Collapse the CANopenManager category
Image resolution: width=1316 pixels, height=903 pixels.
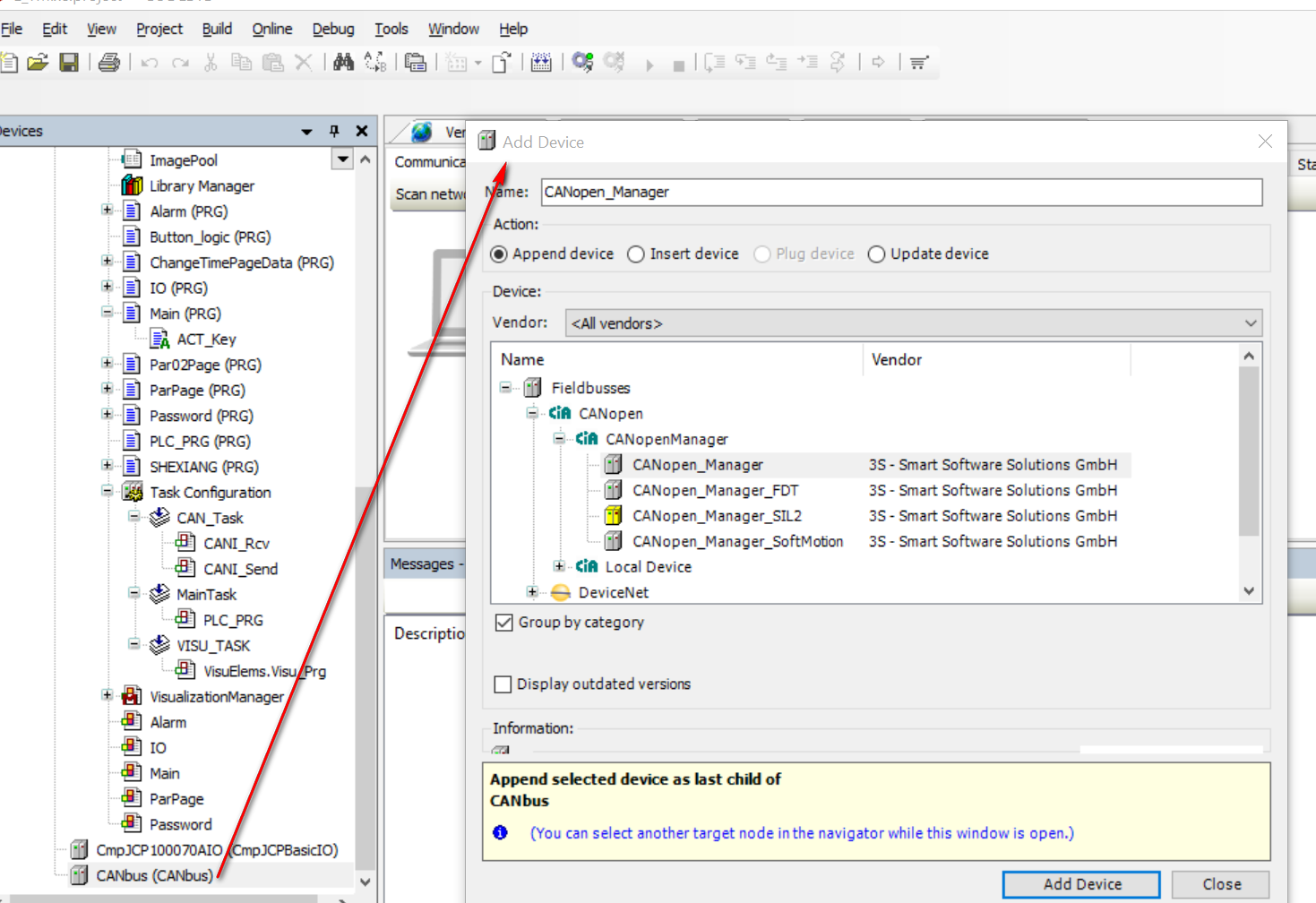(x=558, y=438)
